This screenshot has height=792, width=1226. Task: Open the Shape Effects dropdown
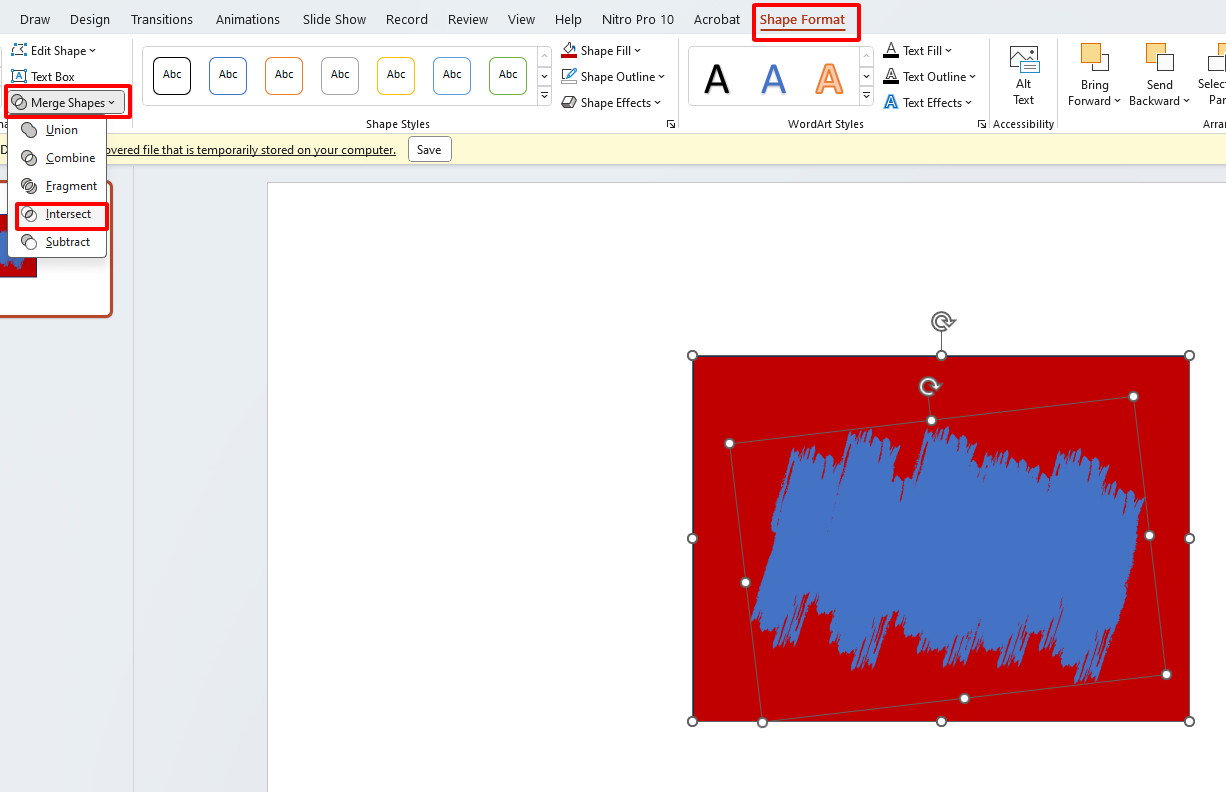610,102
